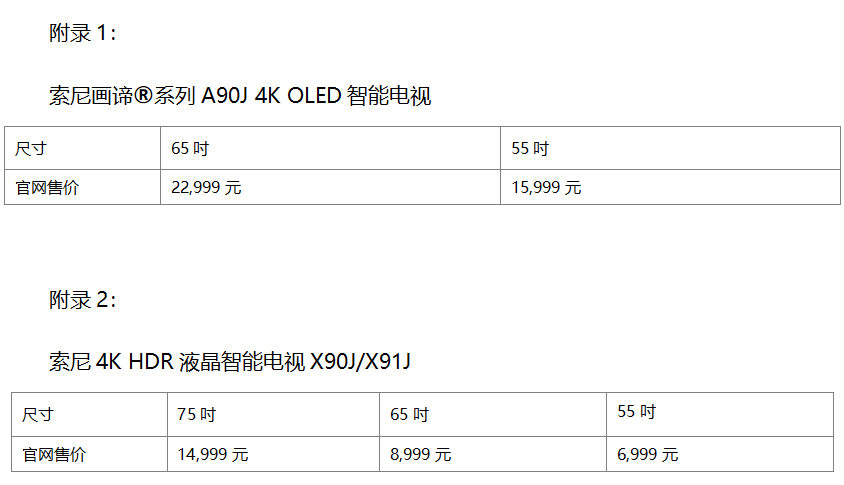Select the '官网售价' cell in the A90J table

click(47, 187)
